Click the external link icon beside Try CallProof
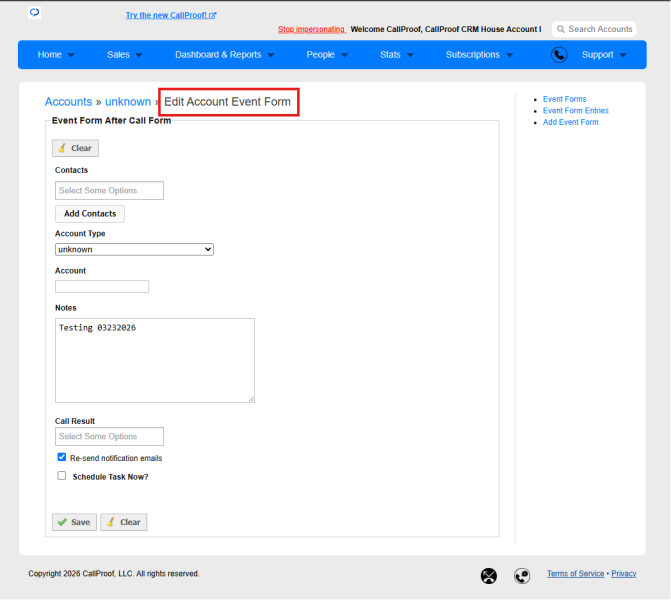The image size is (671, 600). point(213,15)
